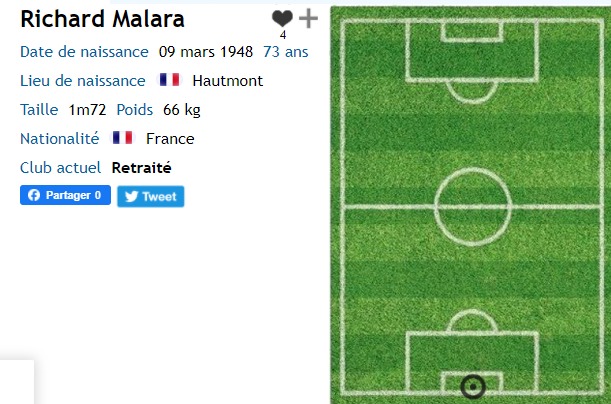Click the Club actuel label
The height and width of the screenshot is (404, 611).
point(60,168)
